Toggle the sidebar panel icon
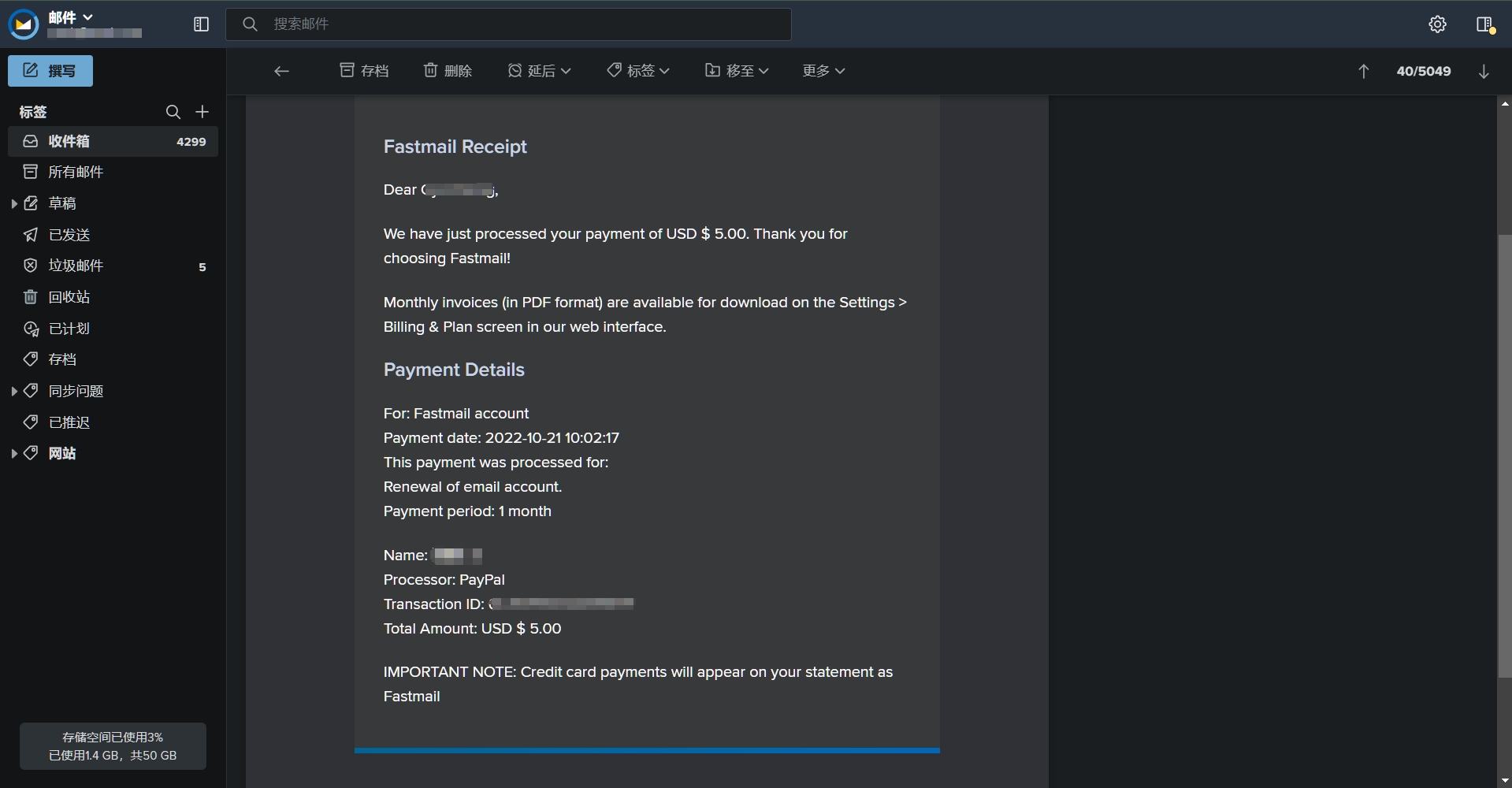The image size is (1512, 788). point(201,24)
